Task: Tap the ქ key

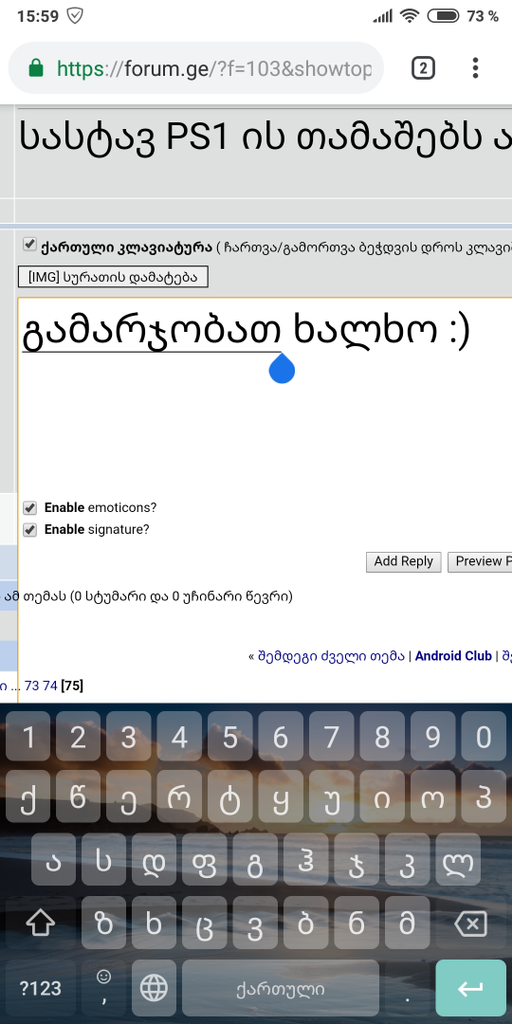Action: 28,797
